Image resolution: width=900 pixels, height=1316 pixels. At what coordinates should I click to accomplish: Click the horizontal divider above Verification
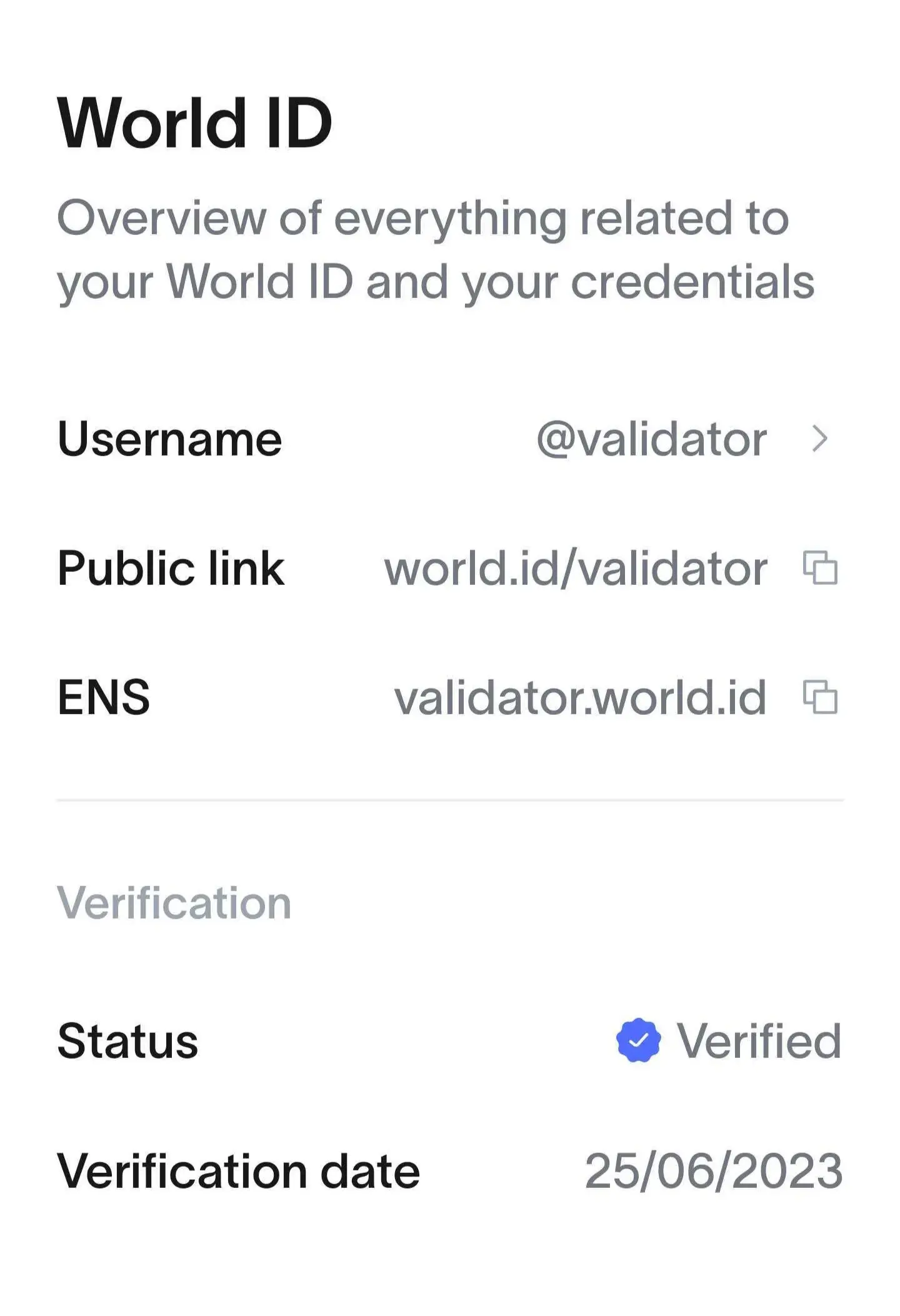coord(450,799)
